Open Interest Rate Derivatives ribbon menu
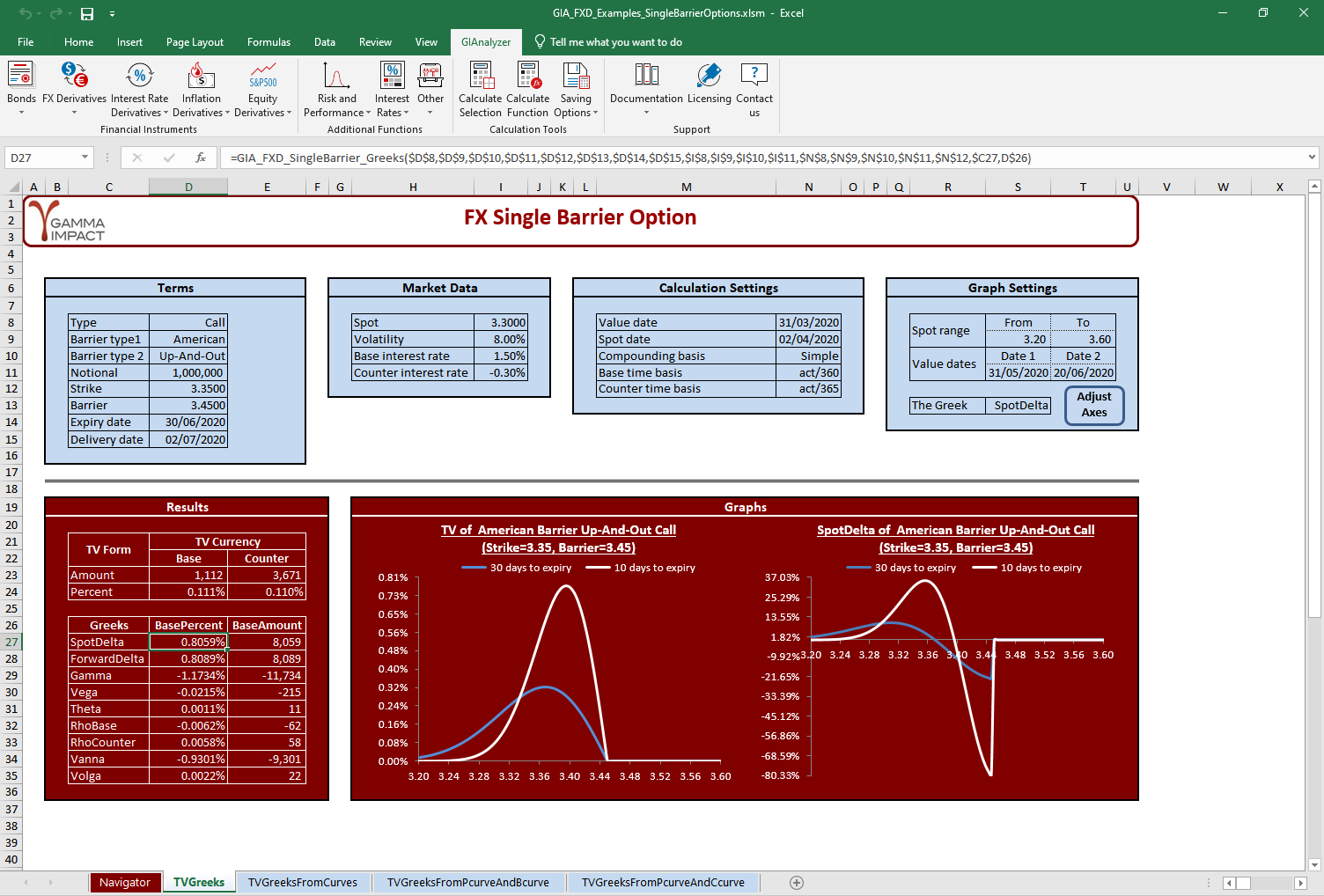1324x896 pixels. point(139,88)
